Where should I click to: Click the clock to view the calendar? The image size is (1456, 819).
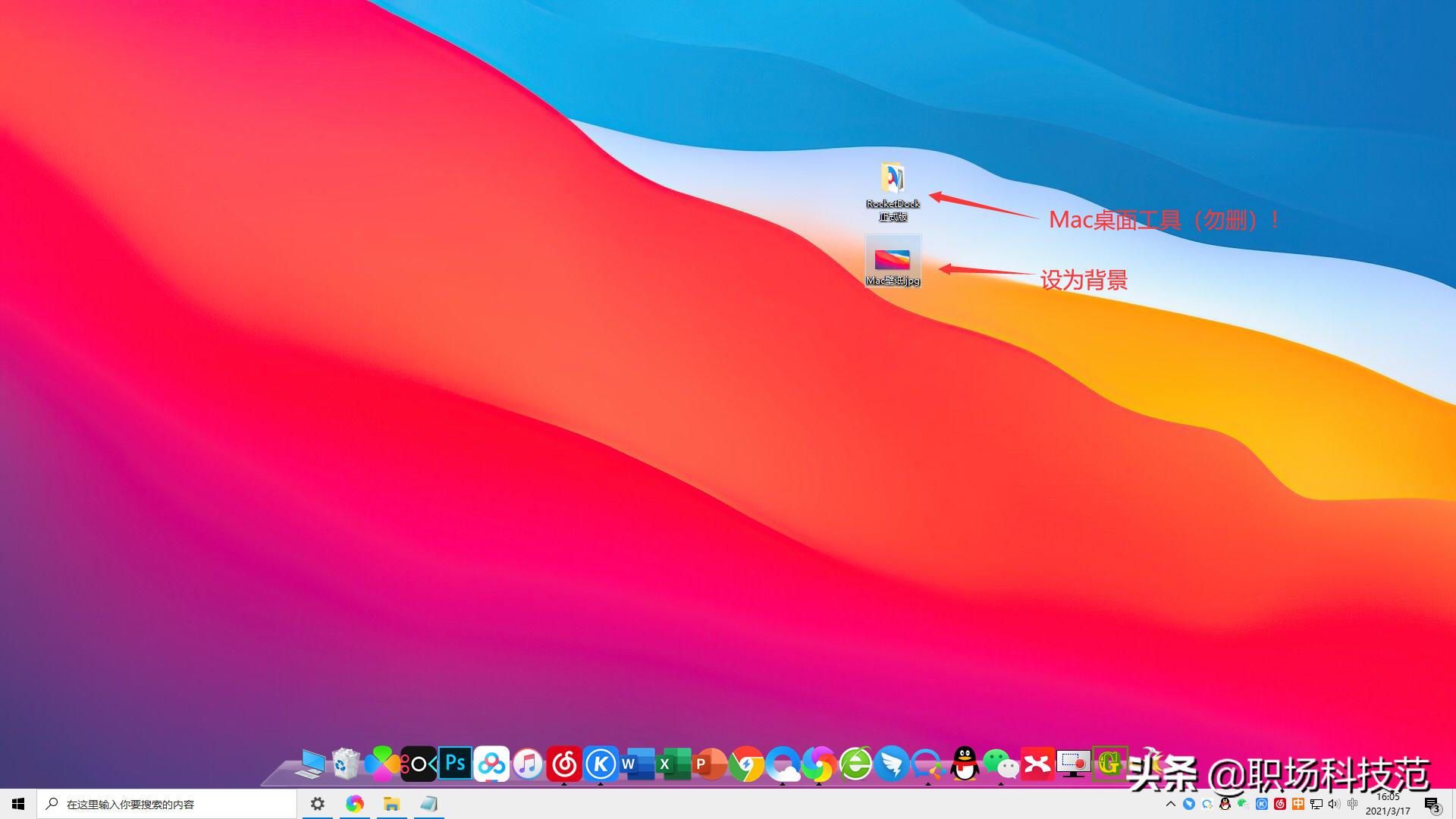[x=1388, y=804]
